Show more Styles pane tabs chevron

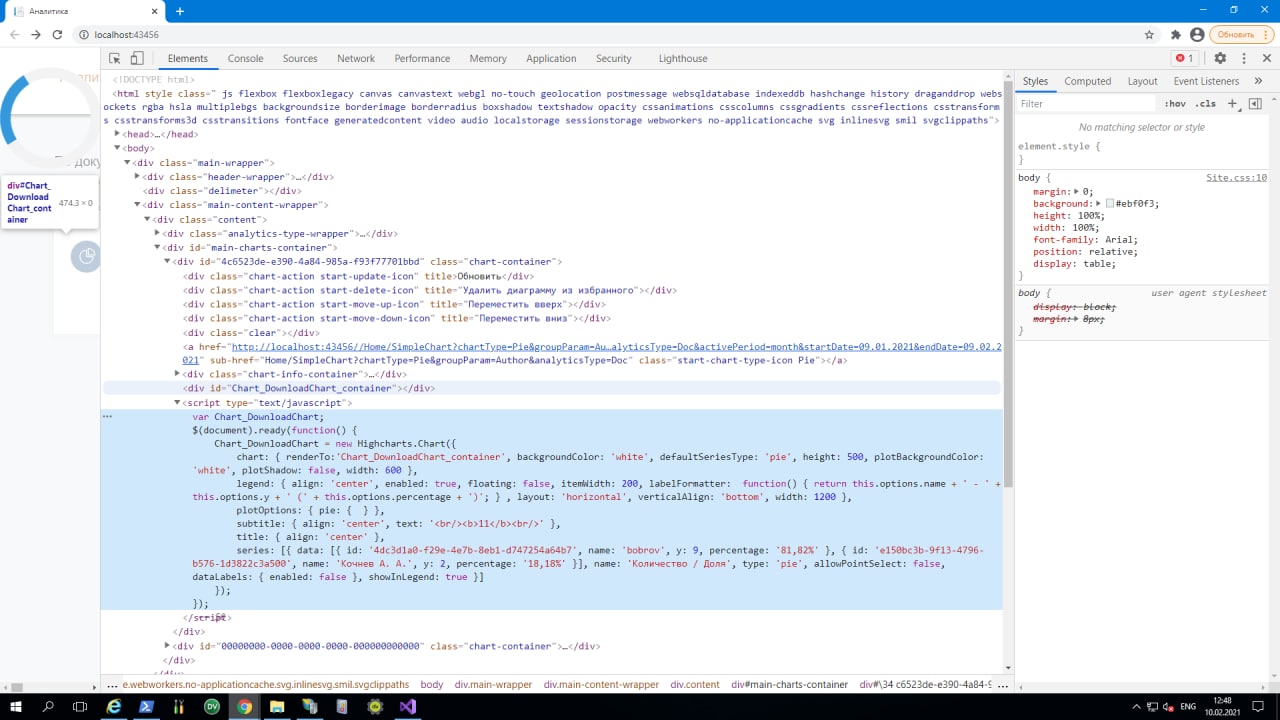(x=1259, y=81)
